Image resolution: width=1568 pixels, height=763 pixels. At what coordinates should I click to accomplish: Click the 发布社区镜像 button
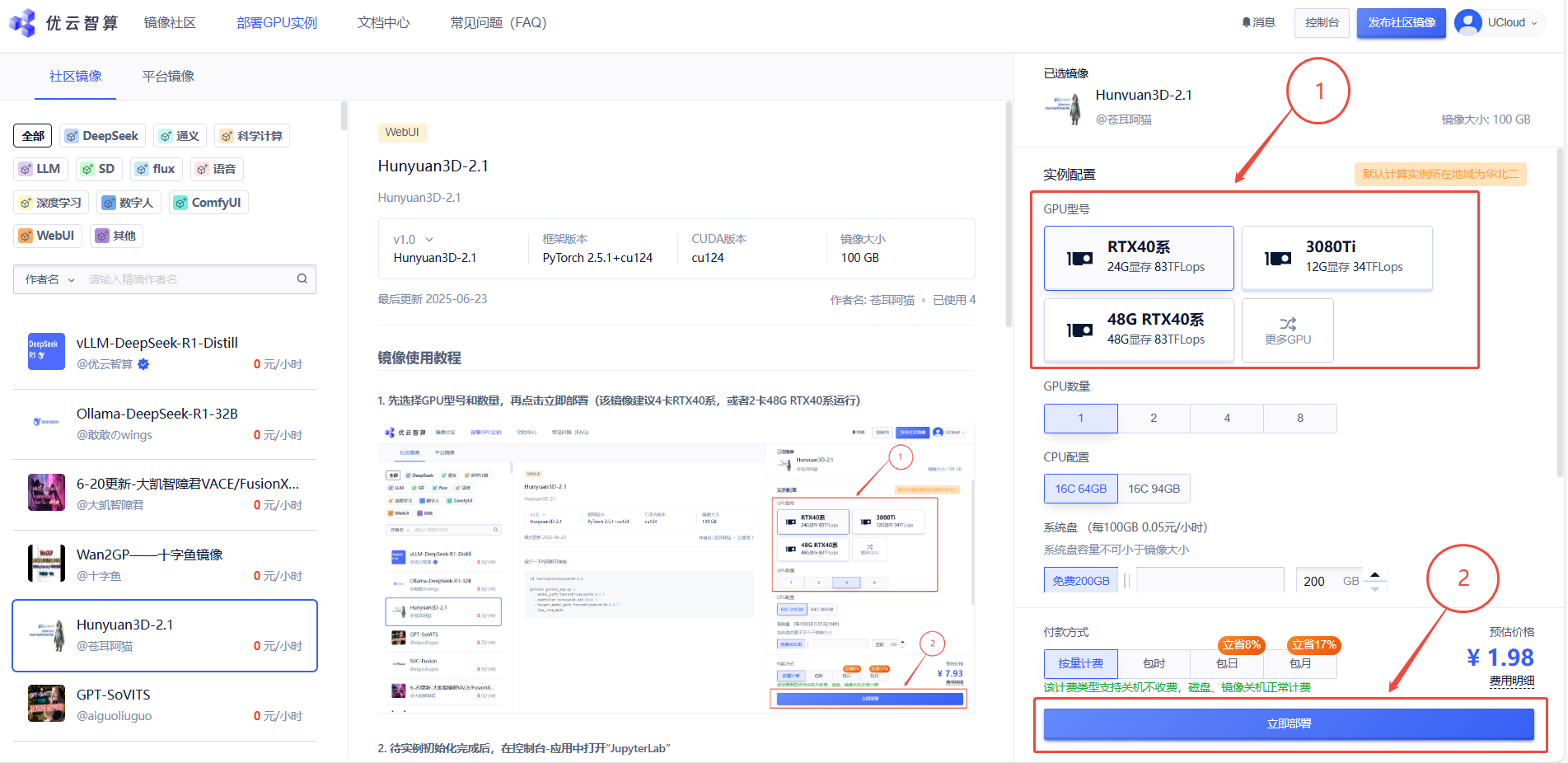point(1402,22)
